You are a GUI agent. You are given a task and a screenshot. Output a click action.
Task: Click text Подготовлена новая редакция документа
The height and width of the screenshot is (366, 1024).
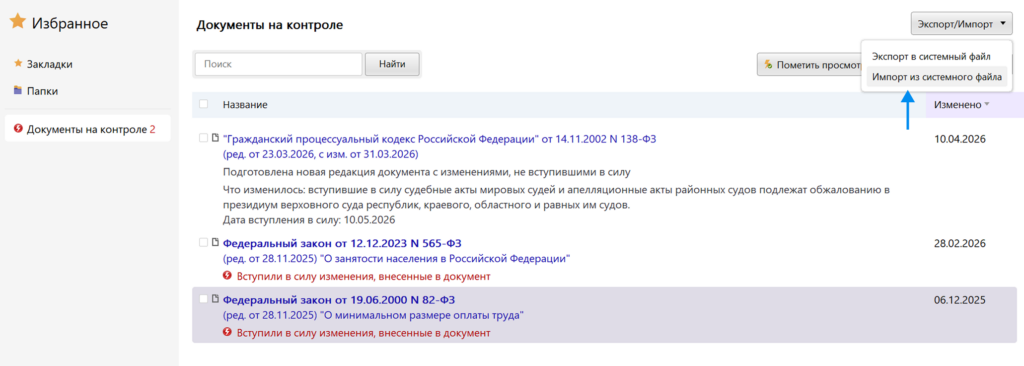[425, 173]
